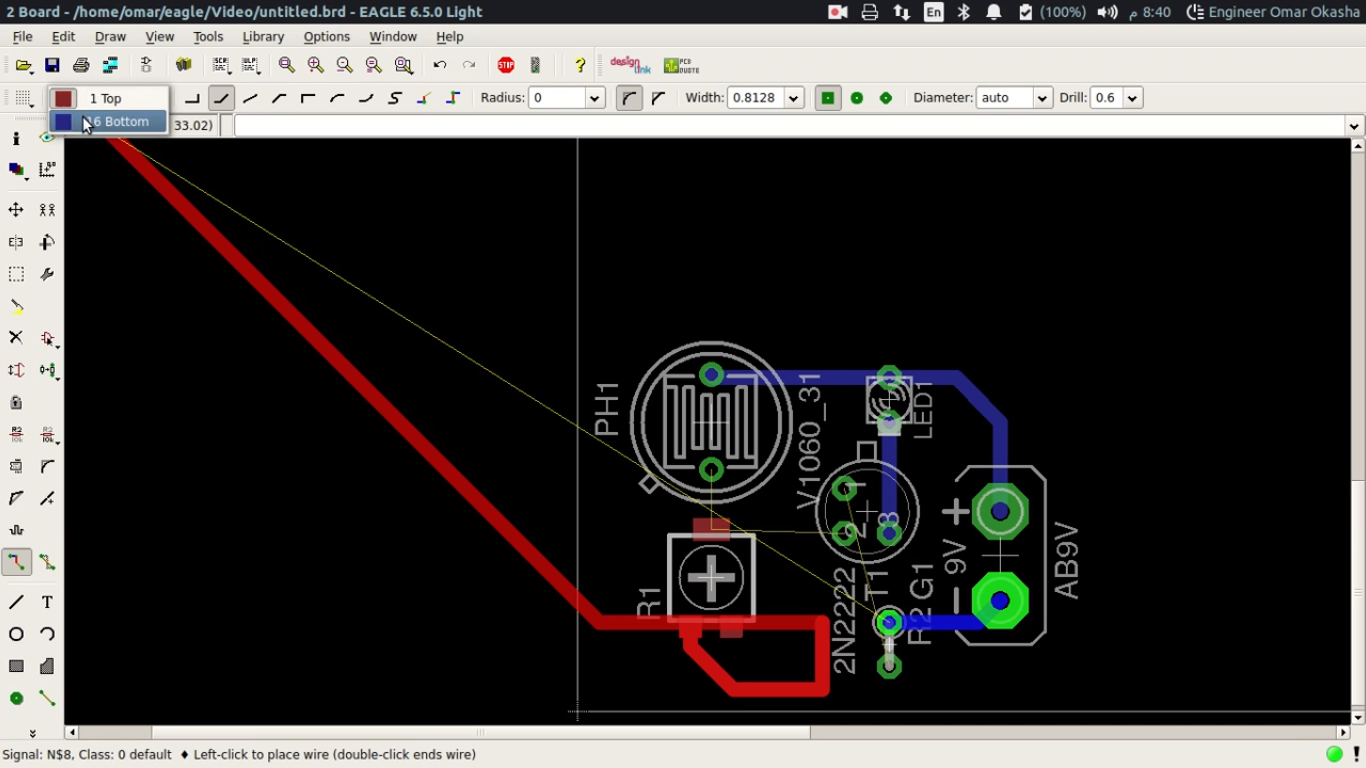Select the Show eye tool

tap(47, 139)
